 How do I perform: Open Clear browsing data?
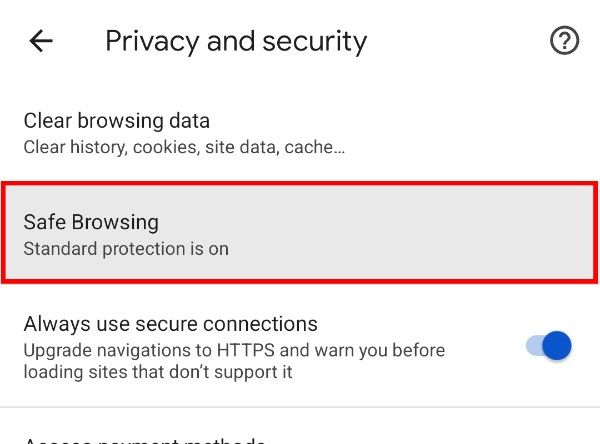(300, 133)
